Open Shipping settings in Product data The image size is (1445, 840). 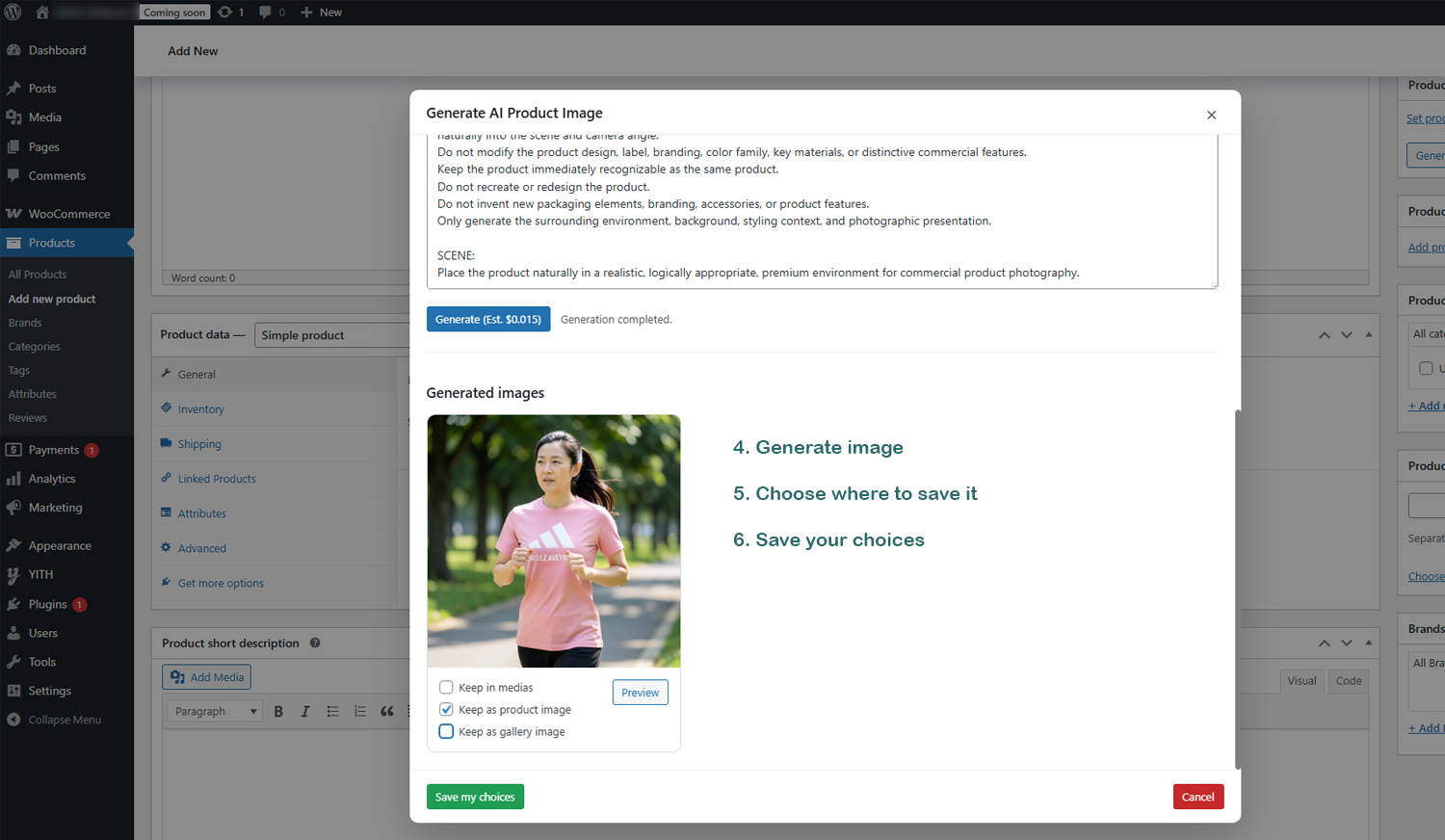click(199, 443)
